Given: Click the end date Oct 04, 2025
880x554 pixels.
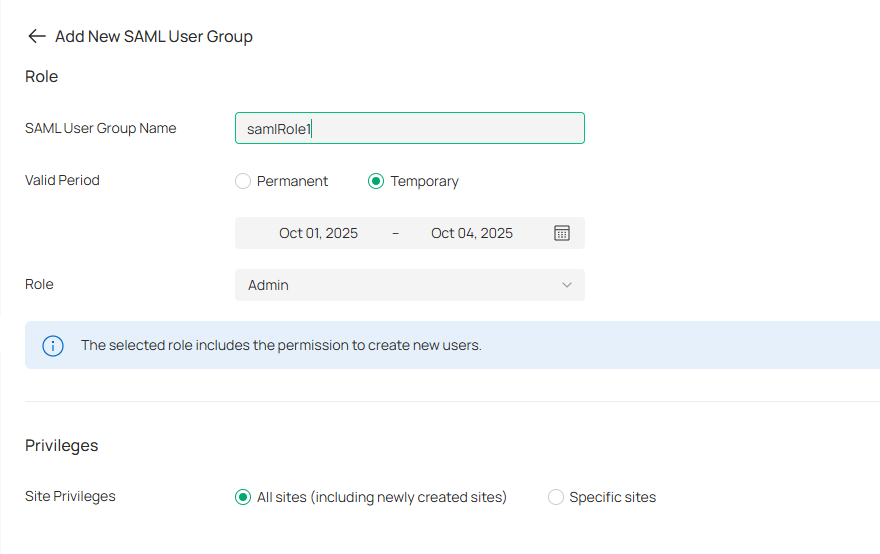Looking at the screenshot, I should pos(472,233).
